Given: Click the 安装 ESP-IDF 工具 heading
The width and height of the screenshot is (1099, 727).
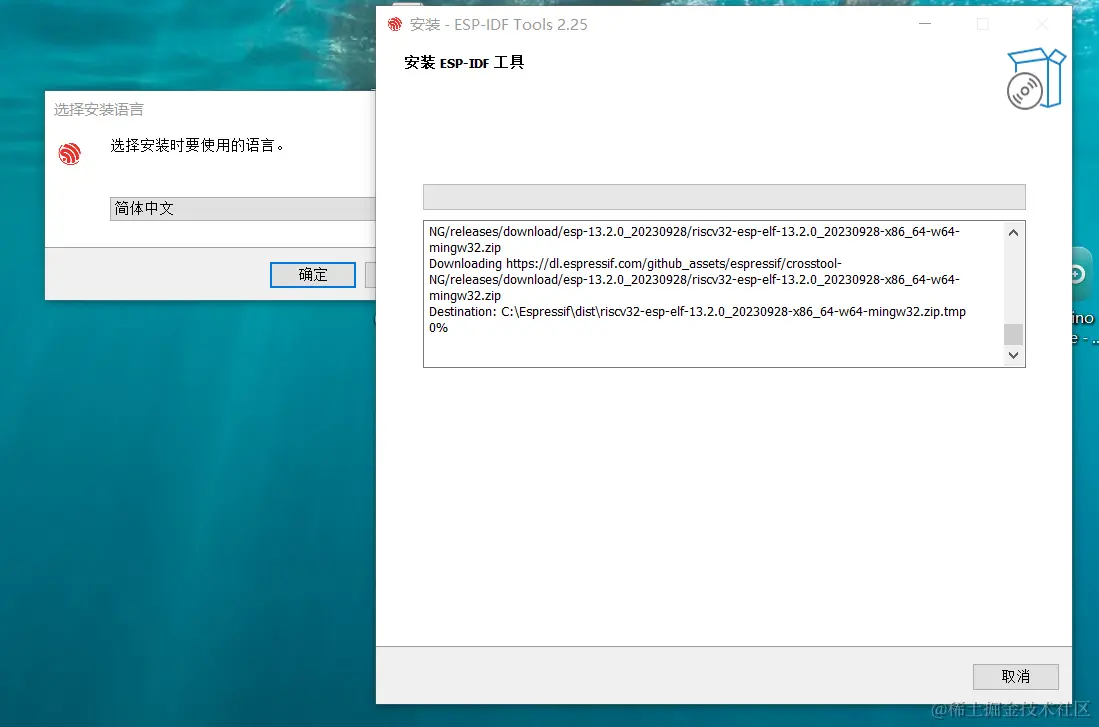Looking at the screenshot, I should point(464,62).
